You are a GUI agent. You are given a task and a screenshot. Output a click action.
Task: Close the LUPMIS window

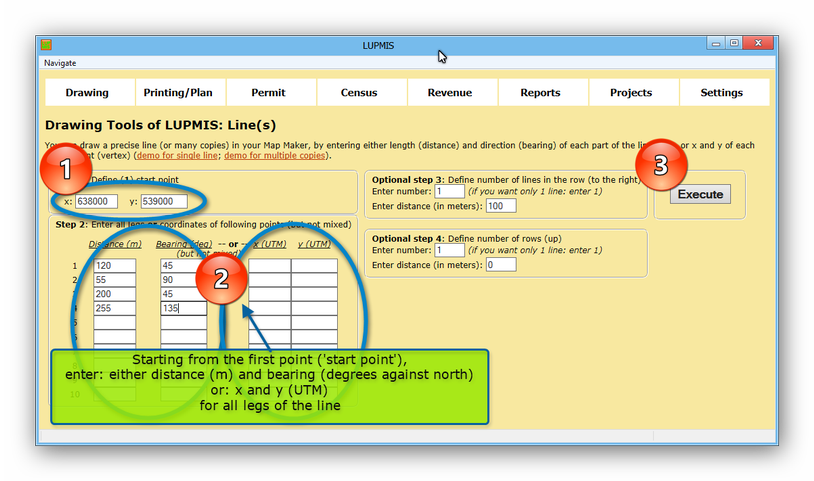pos(758,43)
